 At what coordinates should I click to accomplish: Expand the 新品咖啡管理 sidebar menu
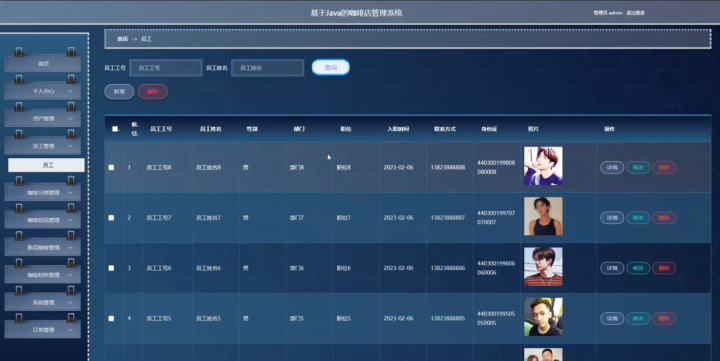pos(43,248)
